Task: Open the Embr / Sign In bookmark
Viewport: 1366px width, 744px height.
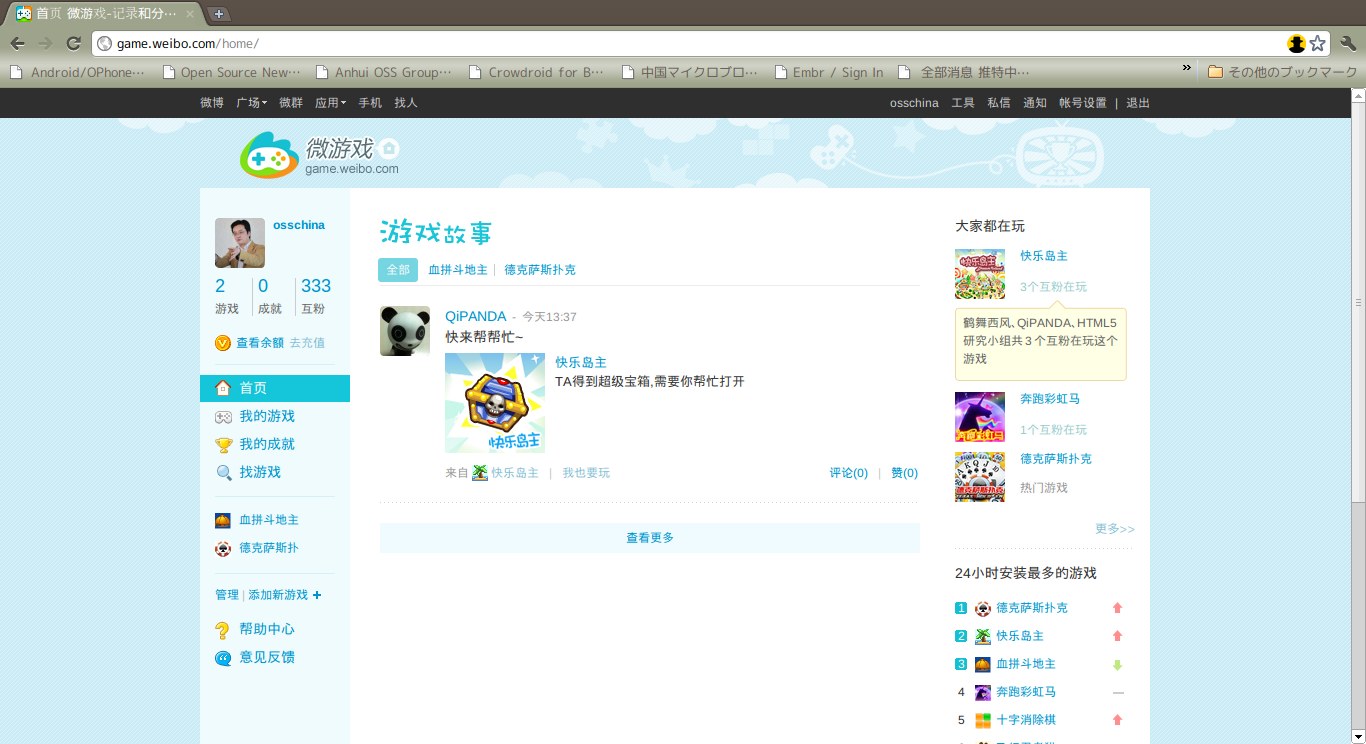Action: (828, 72)
